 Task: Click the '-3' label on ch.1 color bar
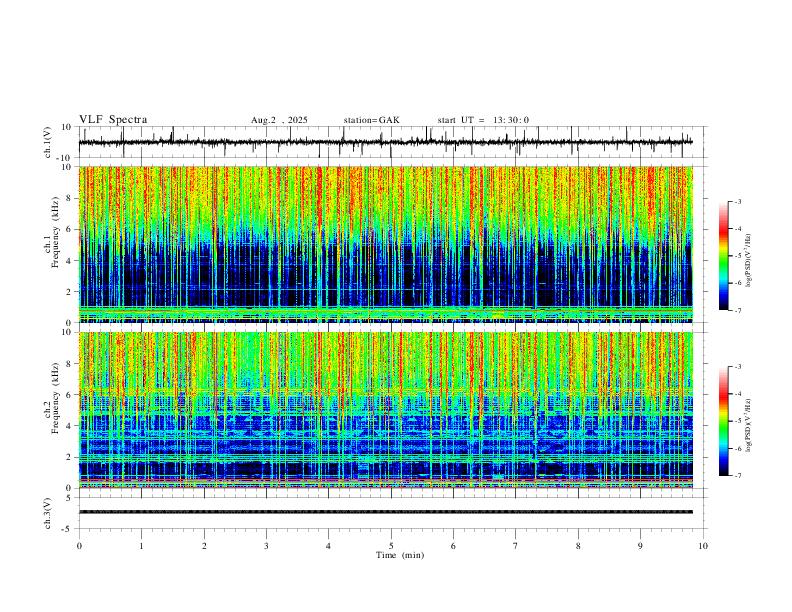[737, 201]
